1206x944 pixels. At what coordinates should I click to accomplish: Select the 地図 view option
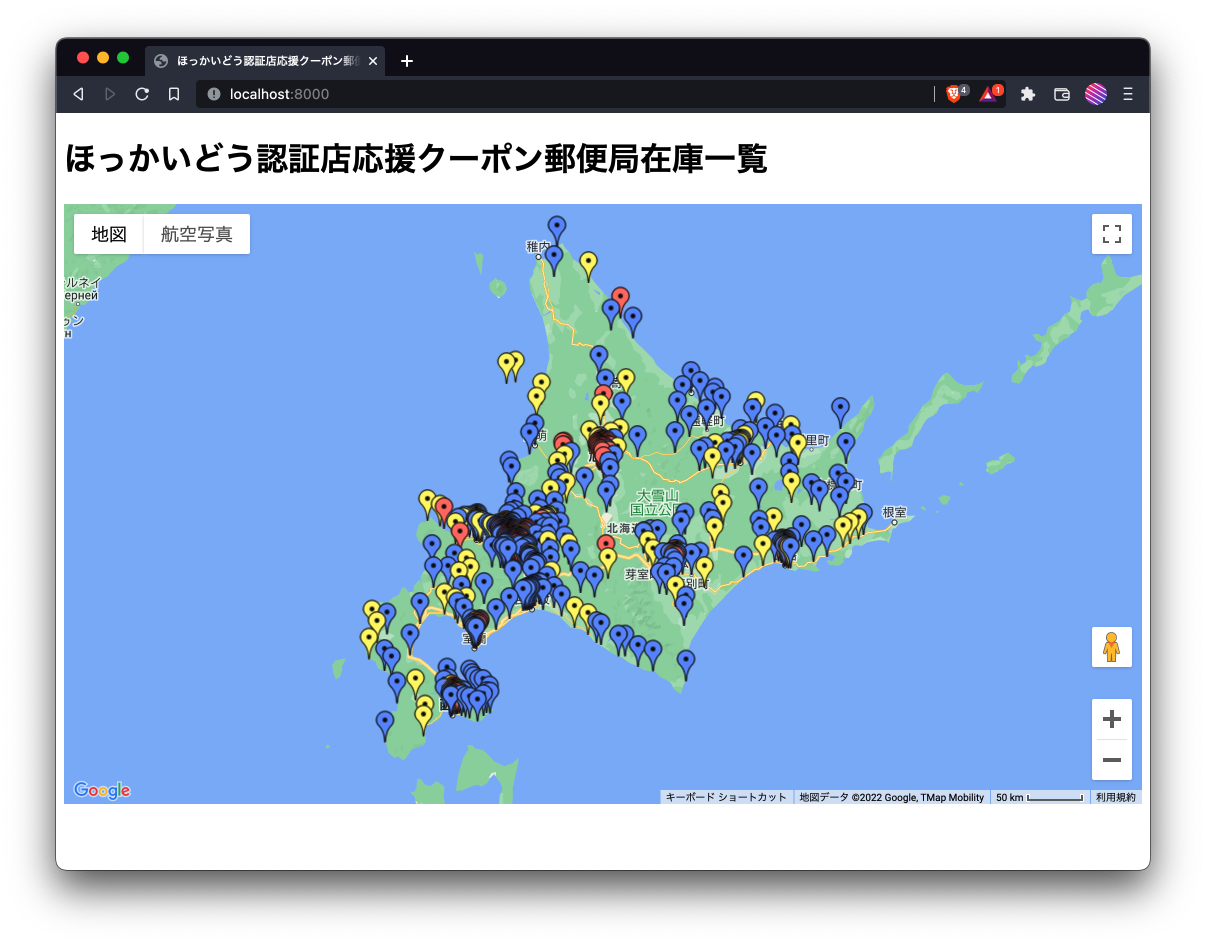coord(108,233)
